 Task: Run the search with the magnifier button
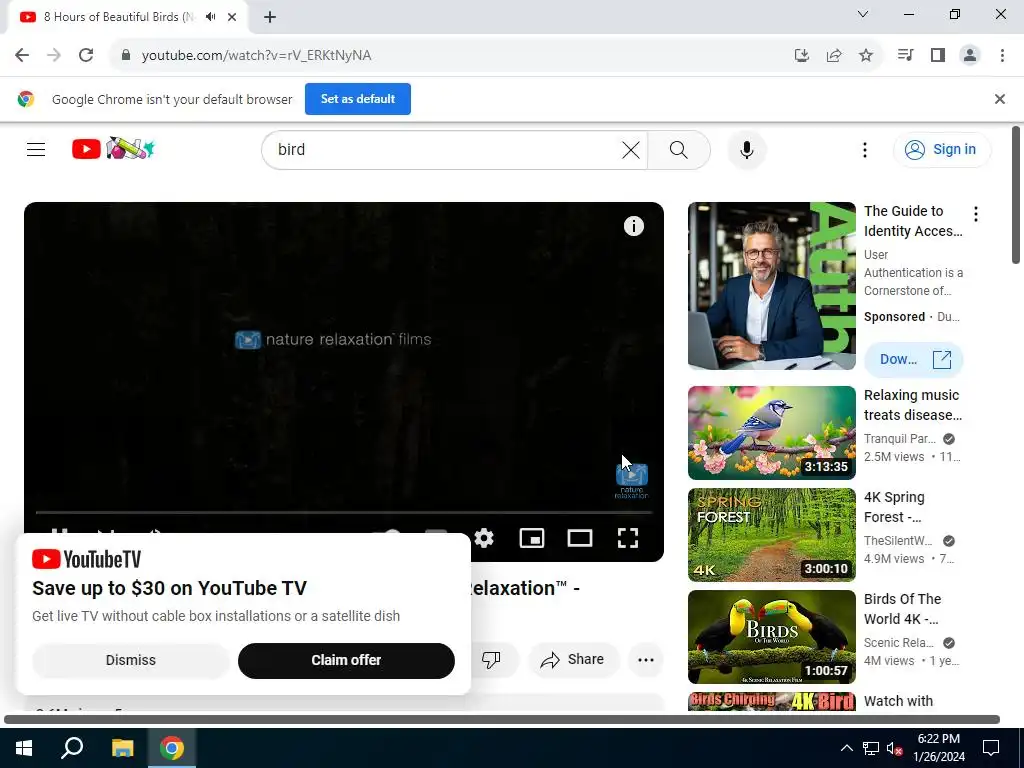tap(679, 150)
